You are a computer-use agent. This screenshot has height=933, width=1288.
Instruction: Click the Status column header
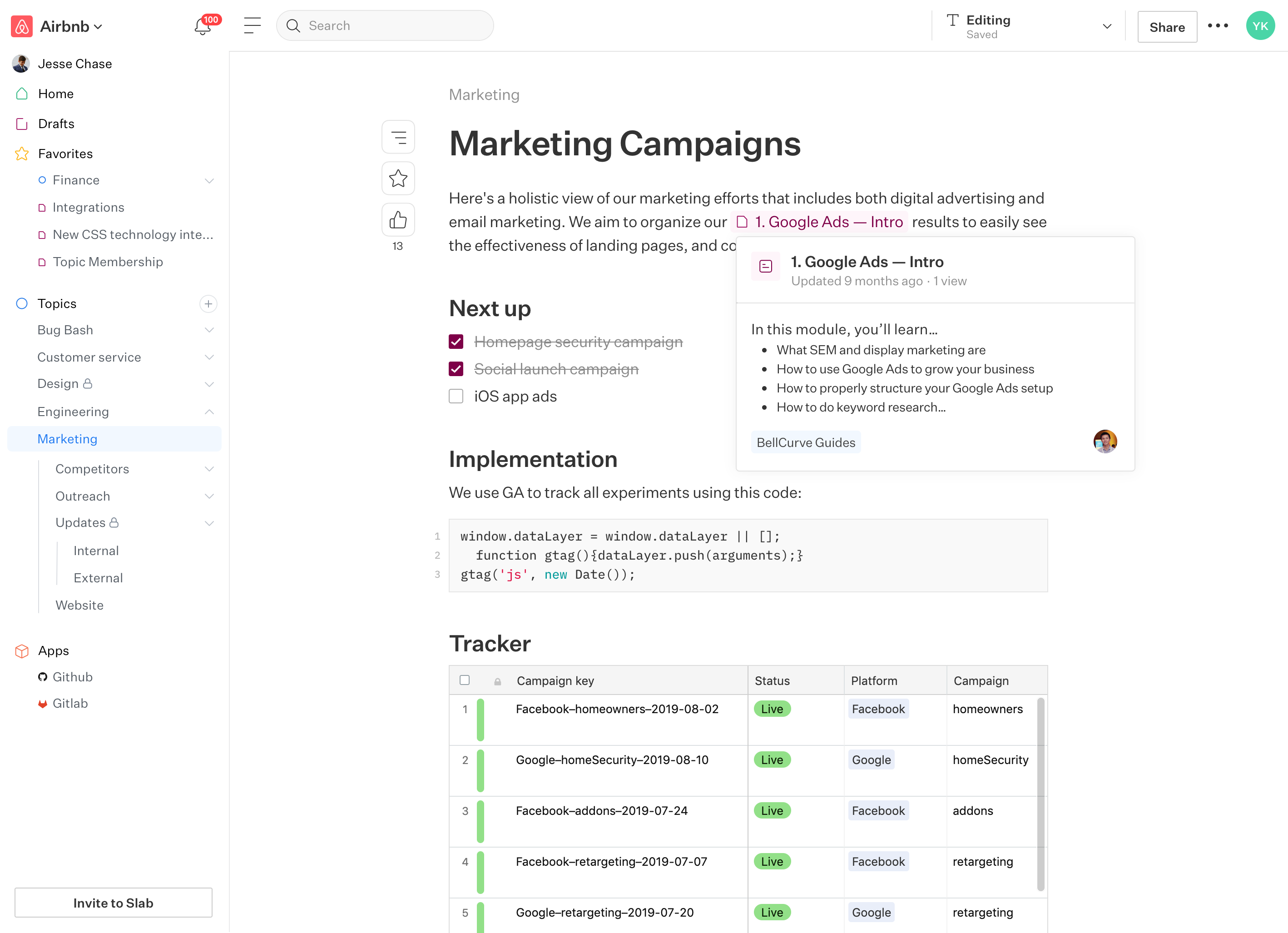[x=772, y=681]
